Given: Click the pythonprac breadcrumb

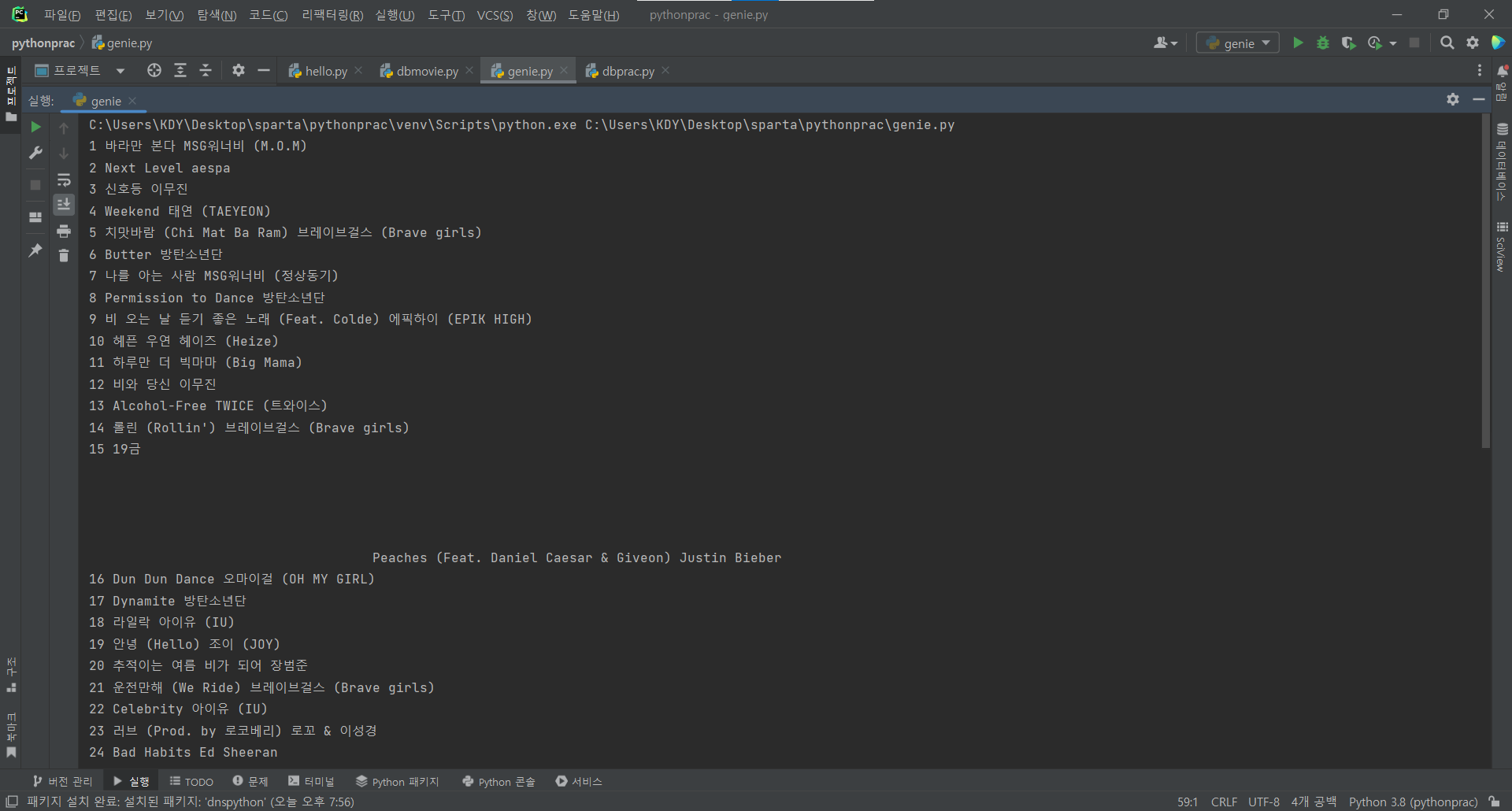Looking at the screenshot, I should [43, 43].
